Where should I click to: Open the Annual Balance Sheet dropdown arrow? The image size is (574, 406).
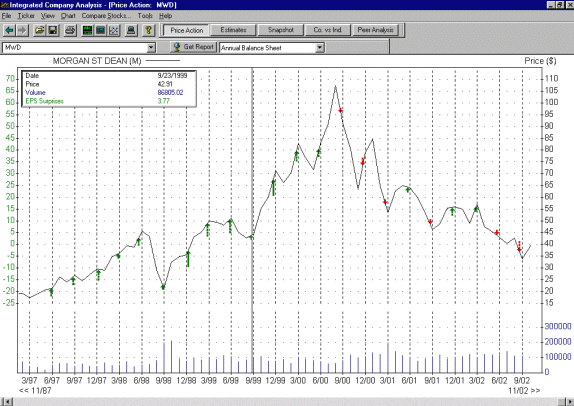(x=320, y=48)
